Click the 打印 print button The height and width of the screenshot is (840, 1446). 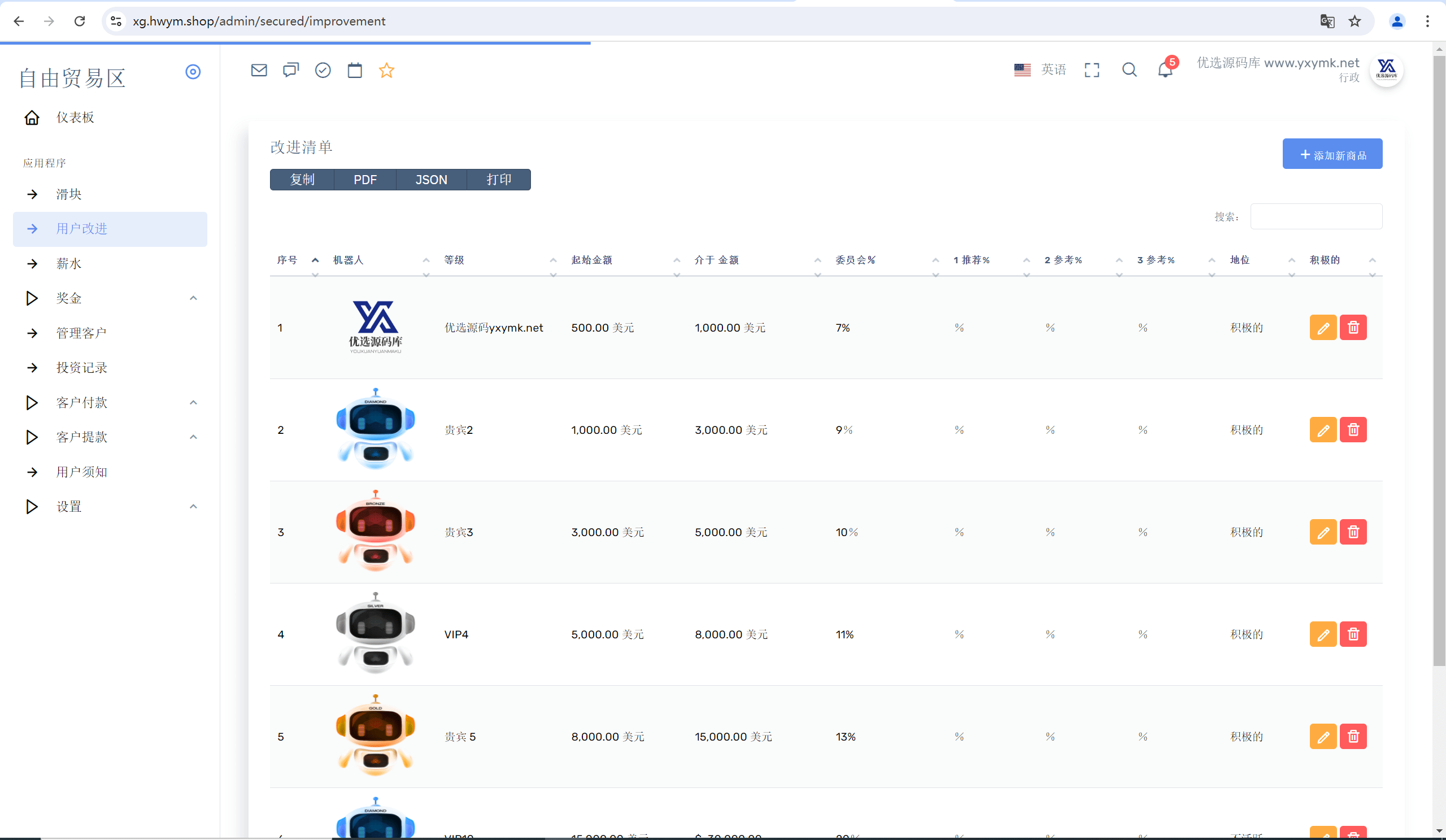tap(499, 180)
